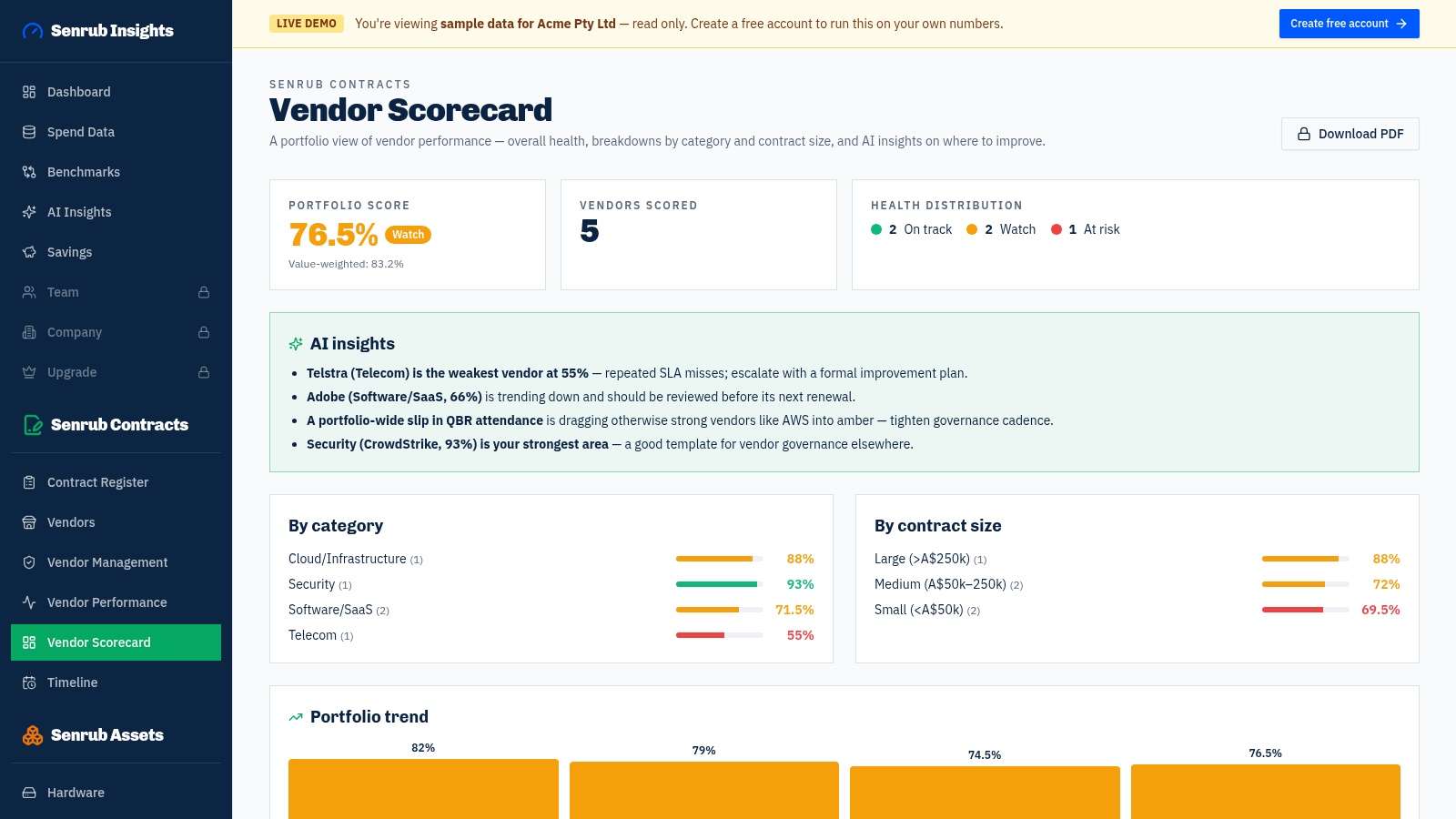Click the red At risk dot
This screenshot has width=1456, height=819.
pos(1057,229)
